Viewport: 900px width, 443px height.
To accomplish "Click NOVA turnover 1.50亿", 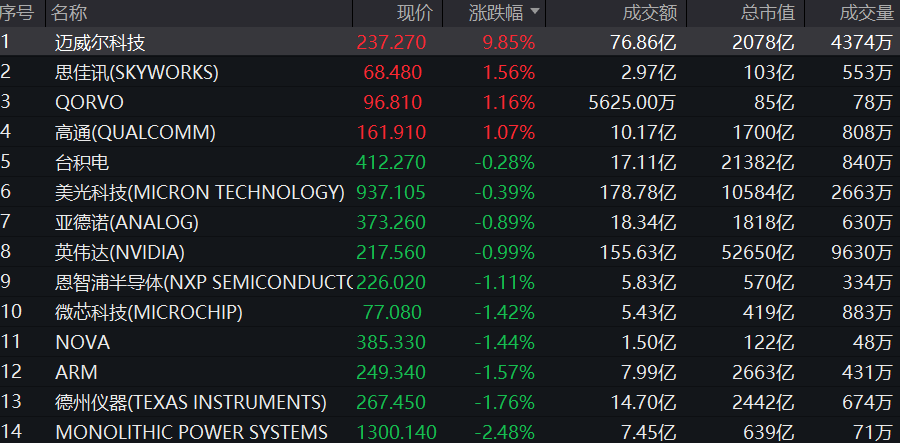I will pyautogui.click(x=648, y=343).
